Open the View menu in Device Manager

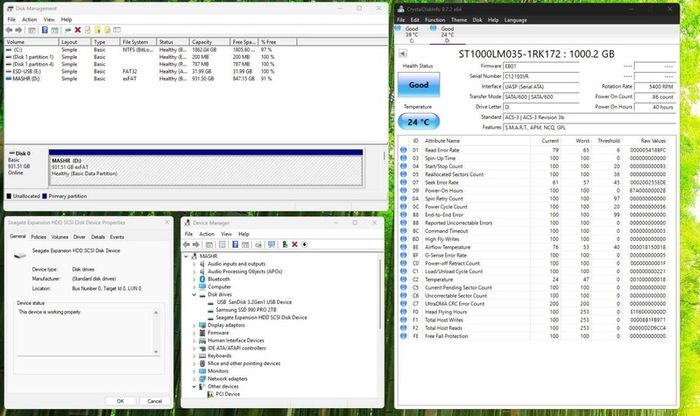226,234
